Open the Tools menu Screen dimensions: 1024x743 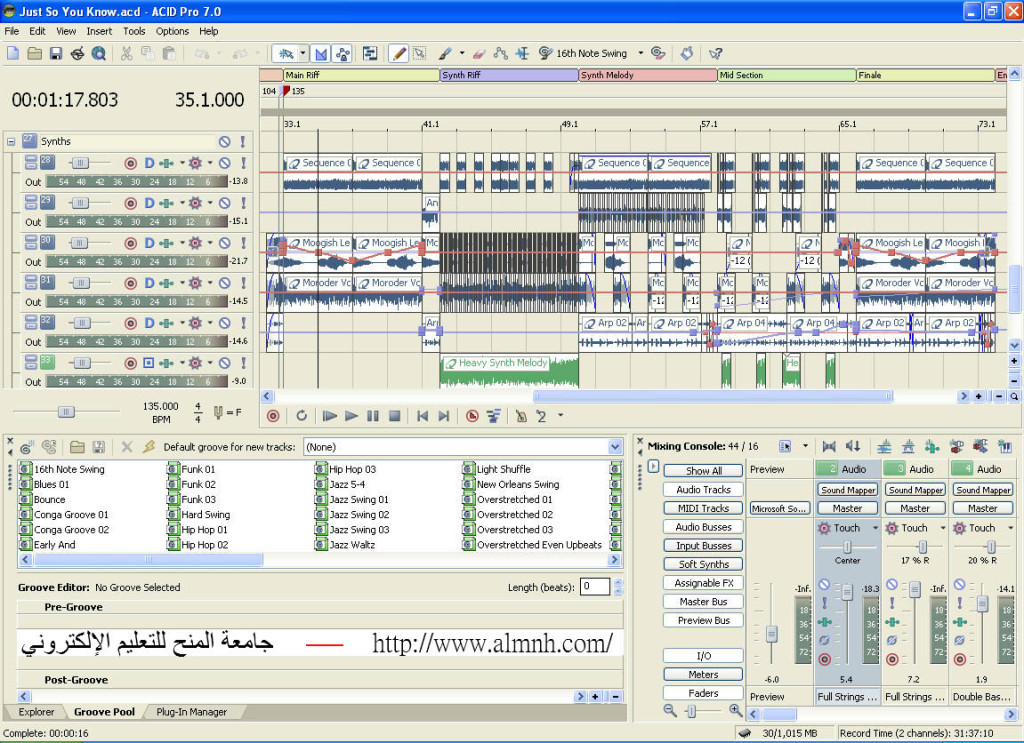[x=134, y=31]
